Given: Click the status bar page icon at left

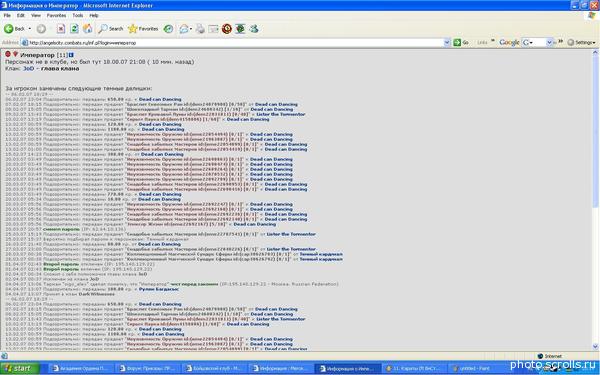Looking at the screenshot, I should tap(4, 356).
